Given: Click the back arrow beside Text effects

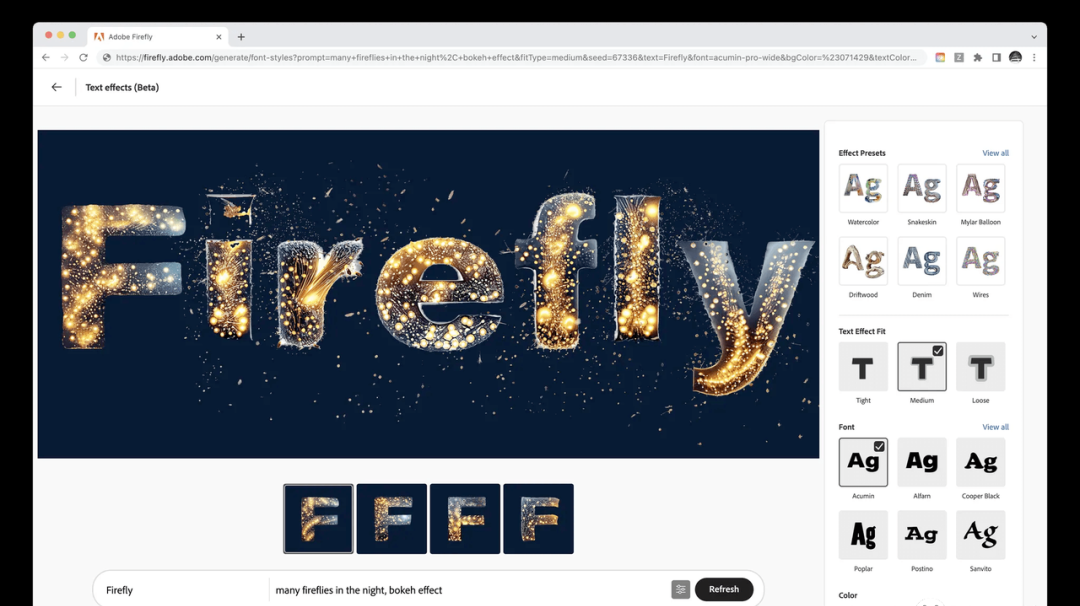Looking at the screenshot, I should [x=56, y=87].
